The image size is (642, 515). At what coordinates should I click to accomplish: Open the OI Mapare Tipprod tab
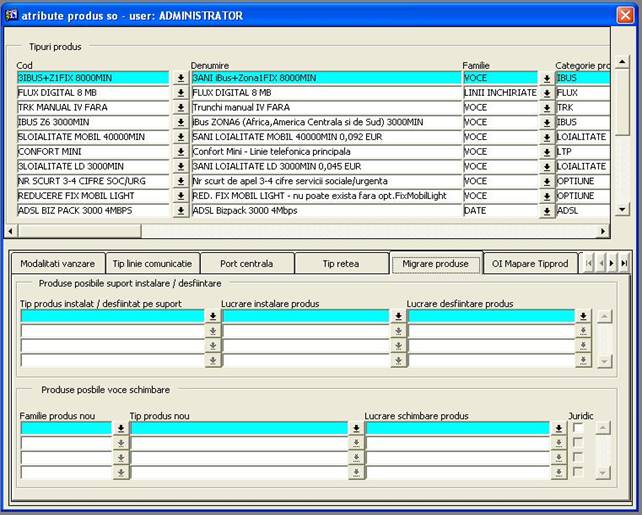[530, 264]
